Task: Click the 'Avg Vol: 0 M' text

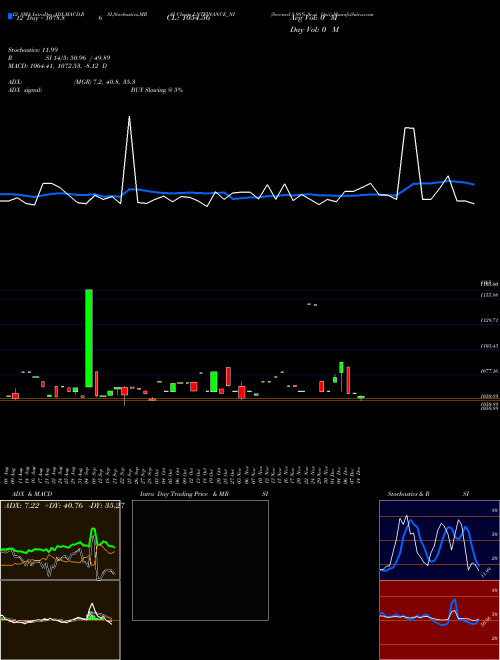Action: (314, 18)
